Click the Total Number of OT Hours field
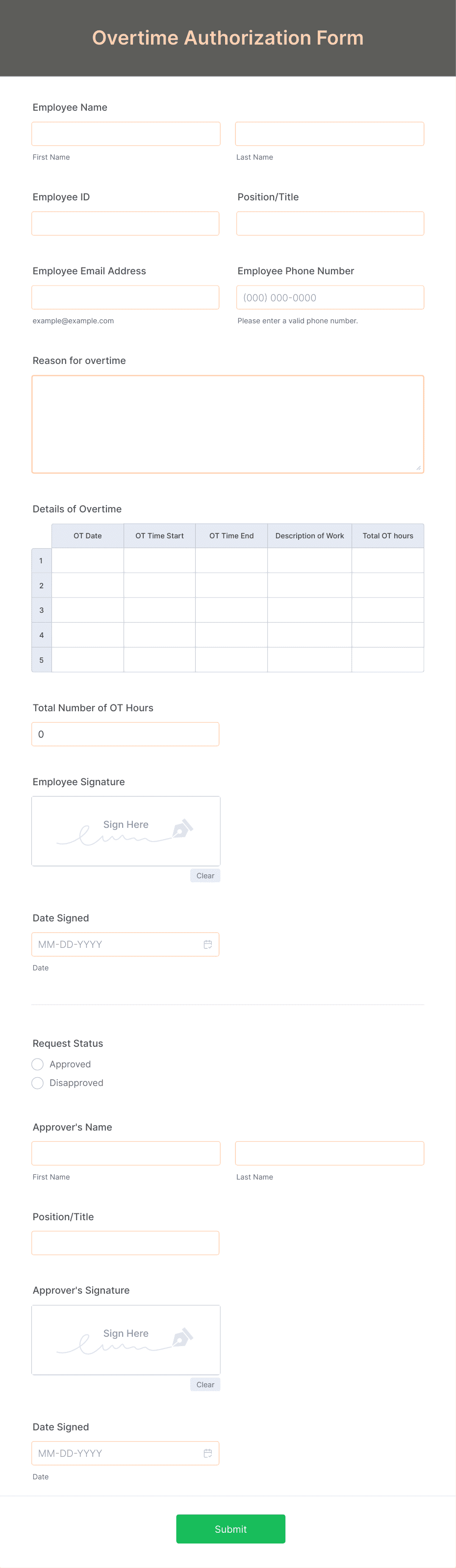The height and width of the screenshot is (1568, 456). [x=126, y=734]
